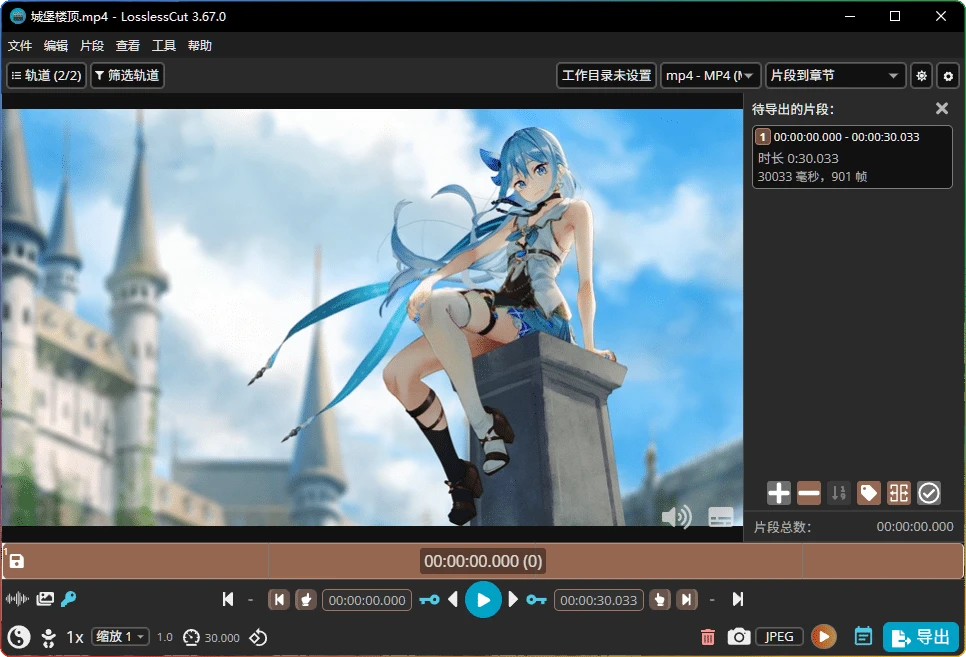Viewport: 966px width, 657px height.
Task: Open the 片段到章节 dropdown
Action: click(835, 75)
